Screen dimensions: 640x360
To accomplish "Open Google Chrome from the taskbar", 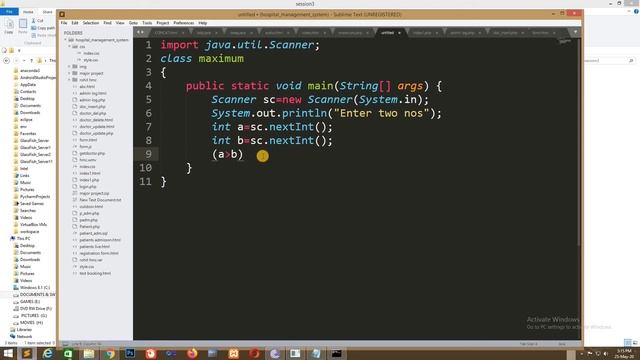I will (x=109, y=353).
